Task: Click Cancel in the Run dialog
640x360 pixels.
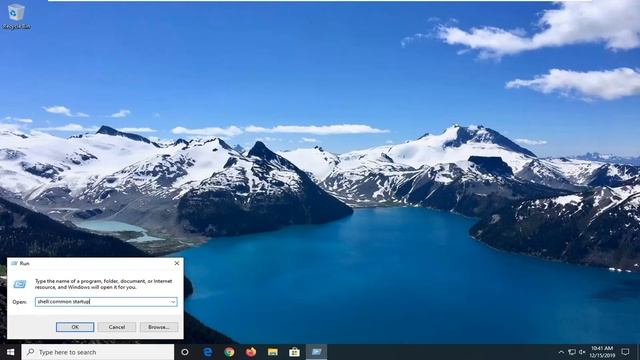Action: click(117, 327)
